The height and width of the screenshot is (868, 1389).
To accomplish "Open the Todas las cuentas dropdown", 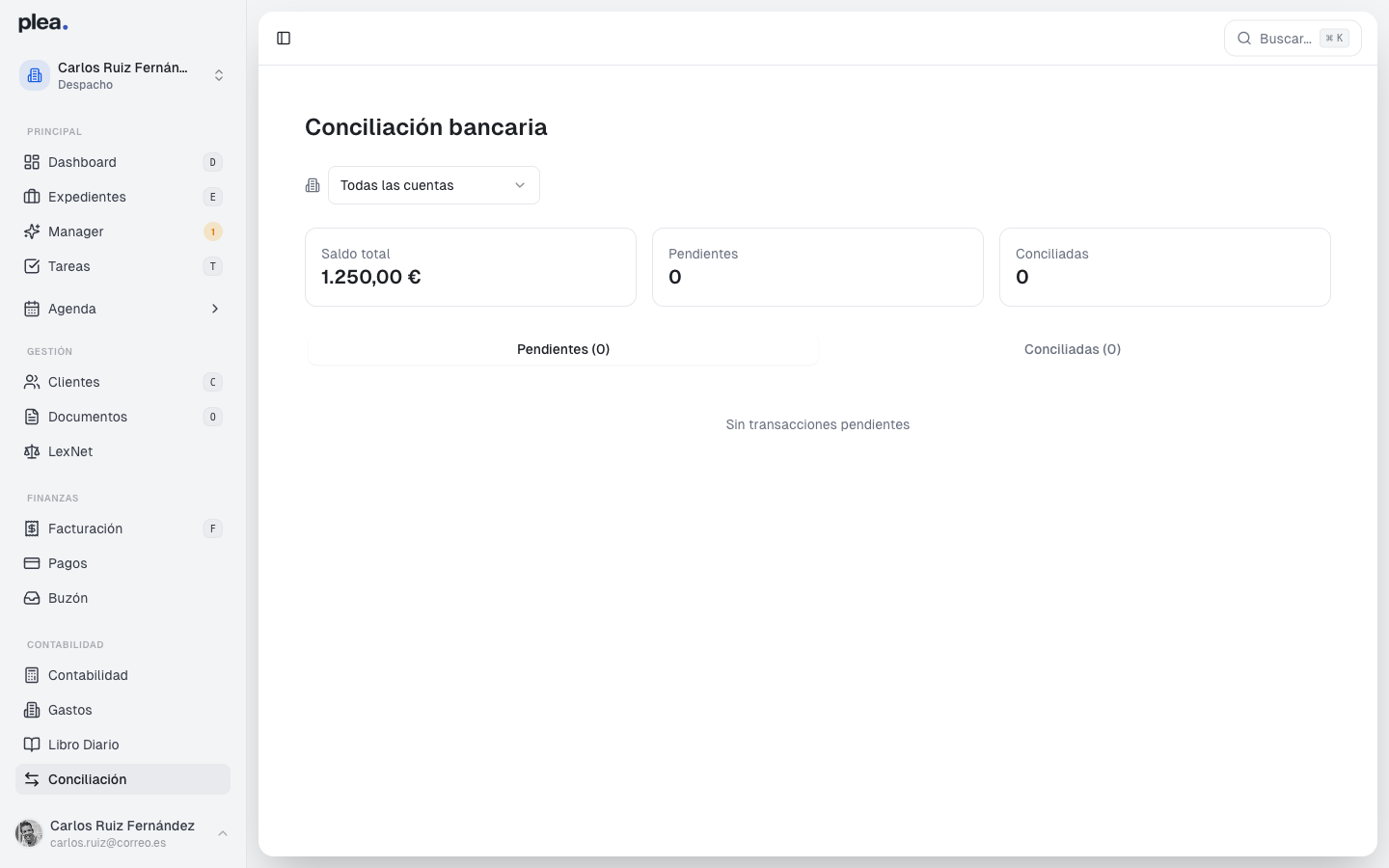I will point(433,184).
